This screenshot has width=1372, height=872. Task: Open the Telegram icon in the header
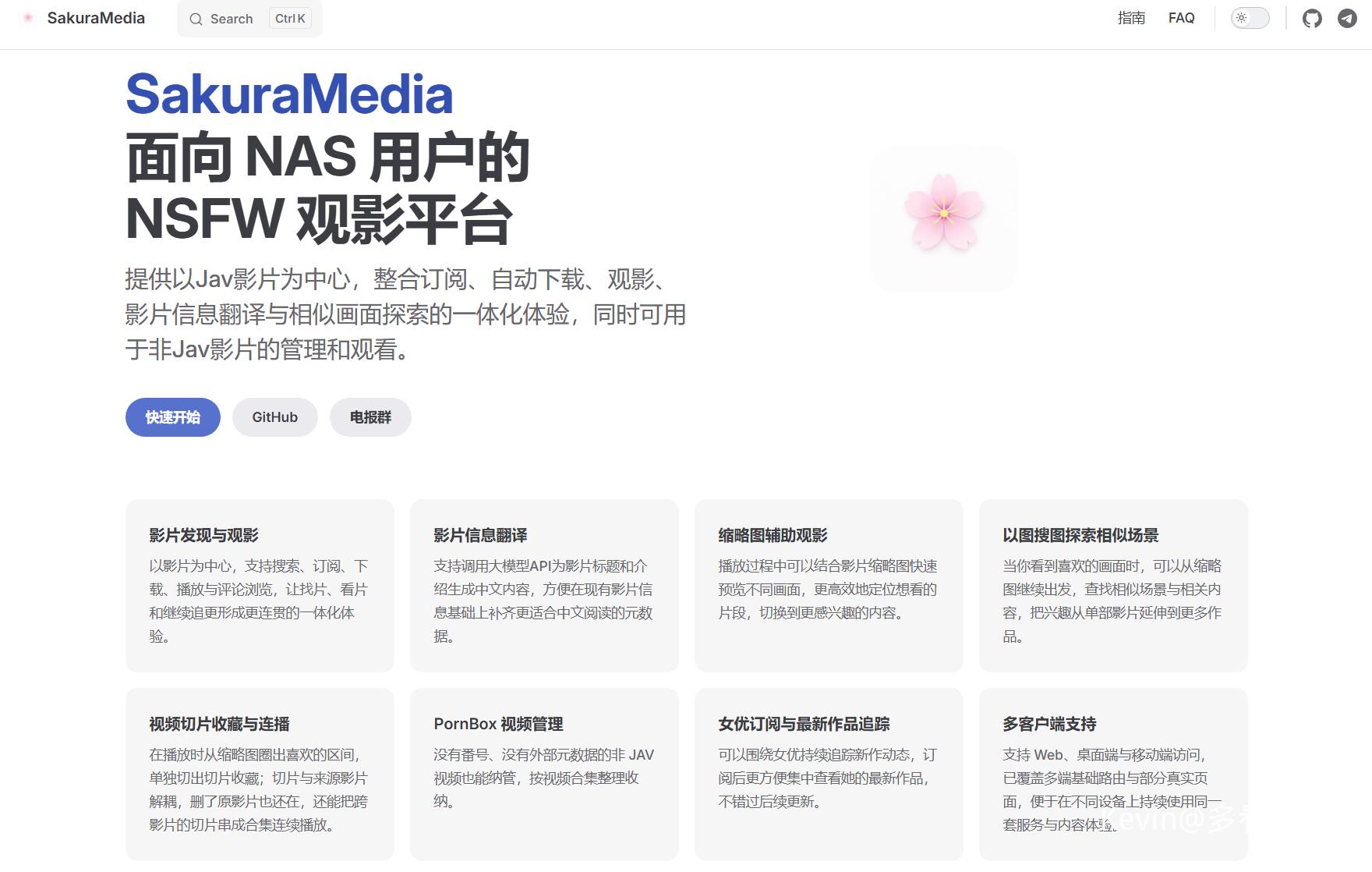(1347, 18)
